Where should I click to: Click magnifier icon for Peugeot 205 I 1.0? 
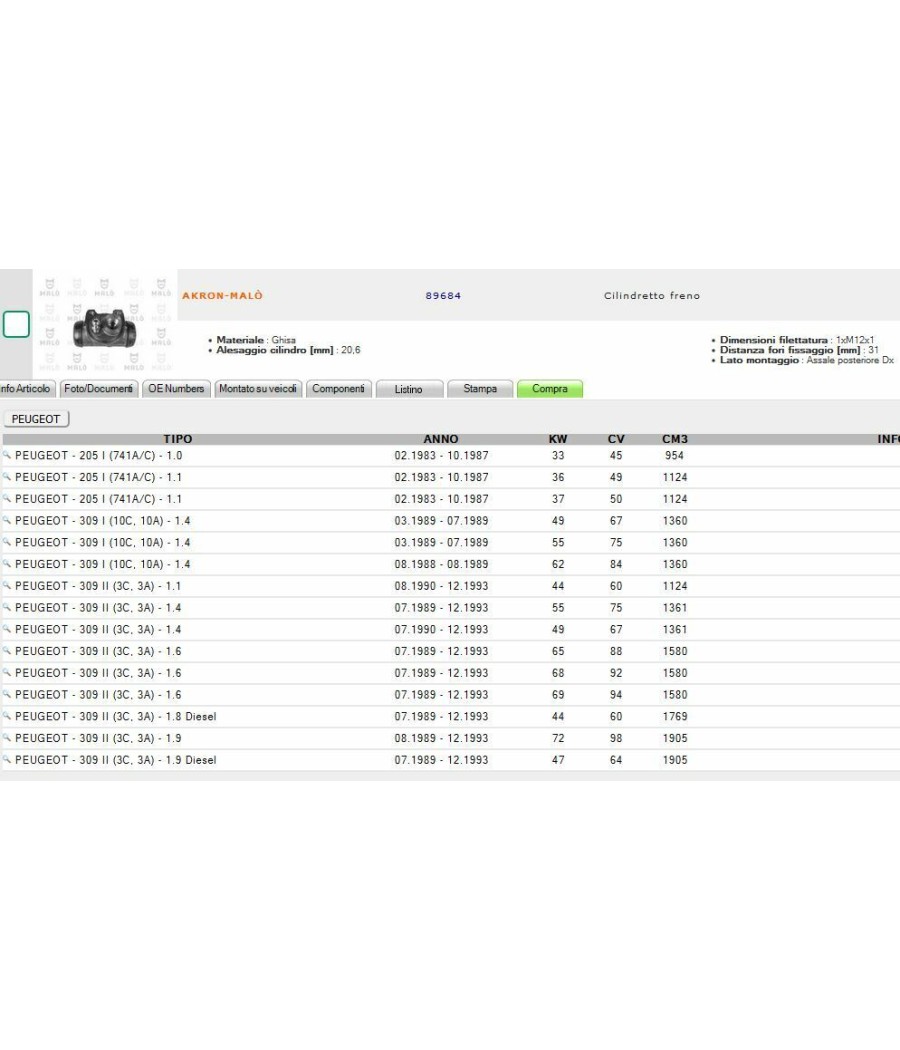7,455
